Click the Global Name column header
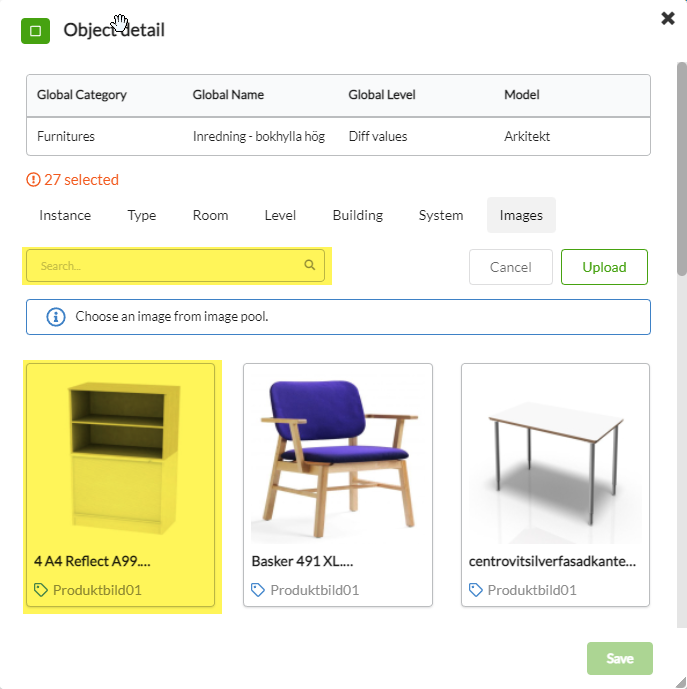The image size is (687, 689). (228, 94)
